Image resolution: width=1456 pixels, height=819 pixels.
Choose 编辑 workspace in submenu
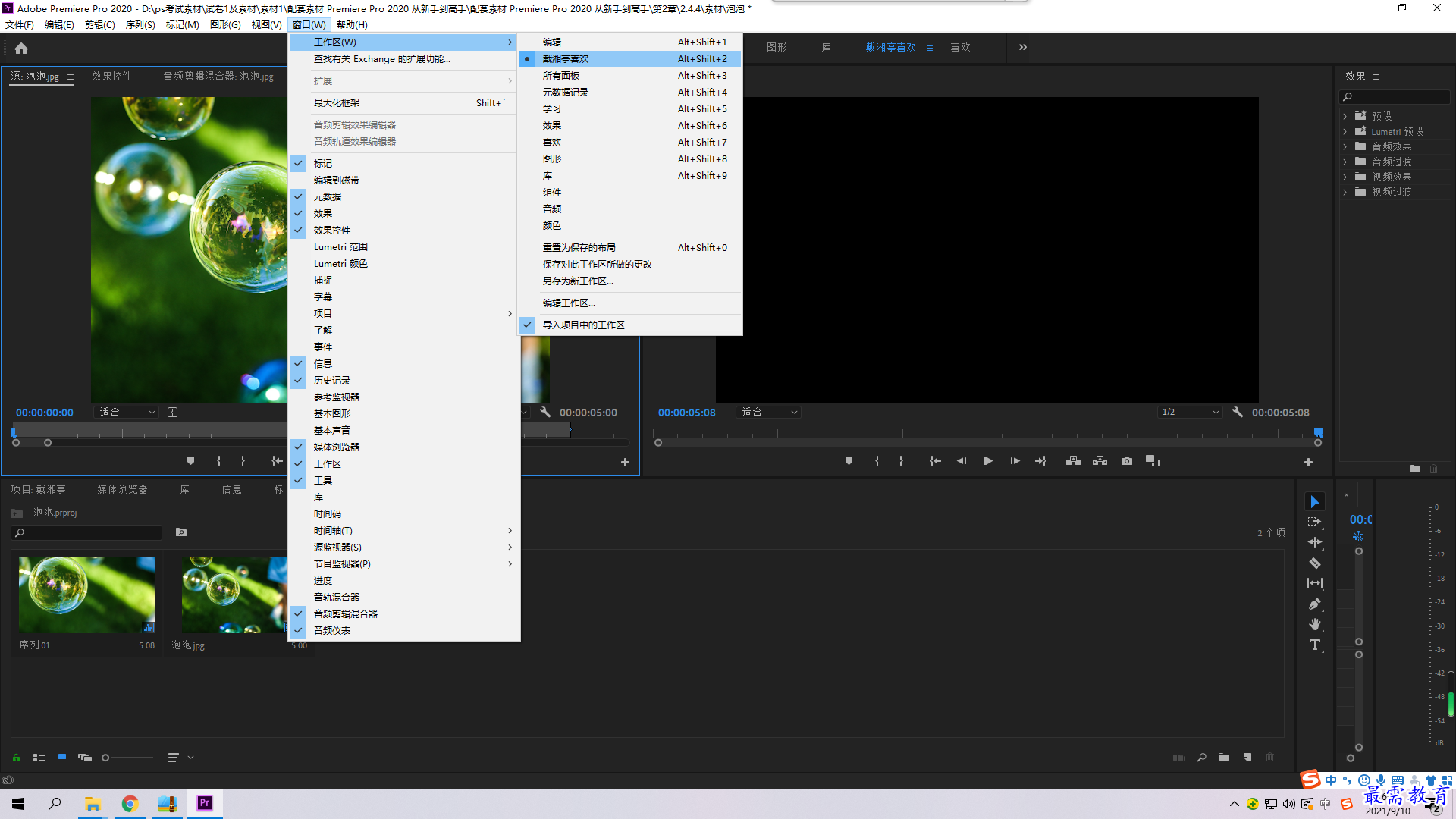pyautogui.click(x=629, y=42)
